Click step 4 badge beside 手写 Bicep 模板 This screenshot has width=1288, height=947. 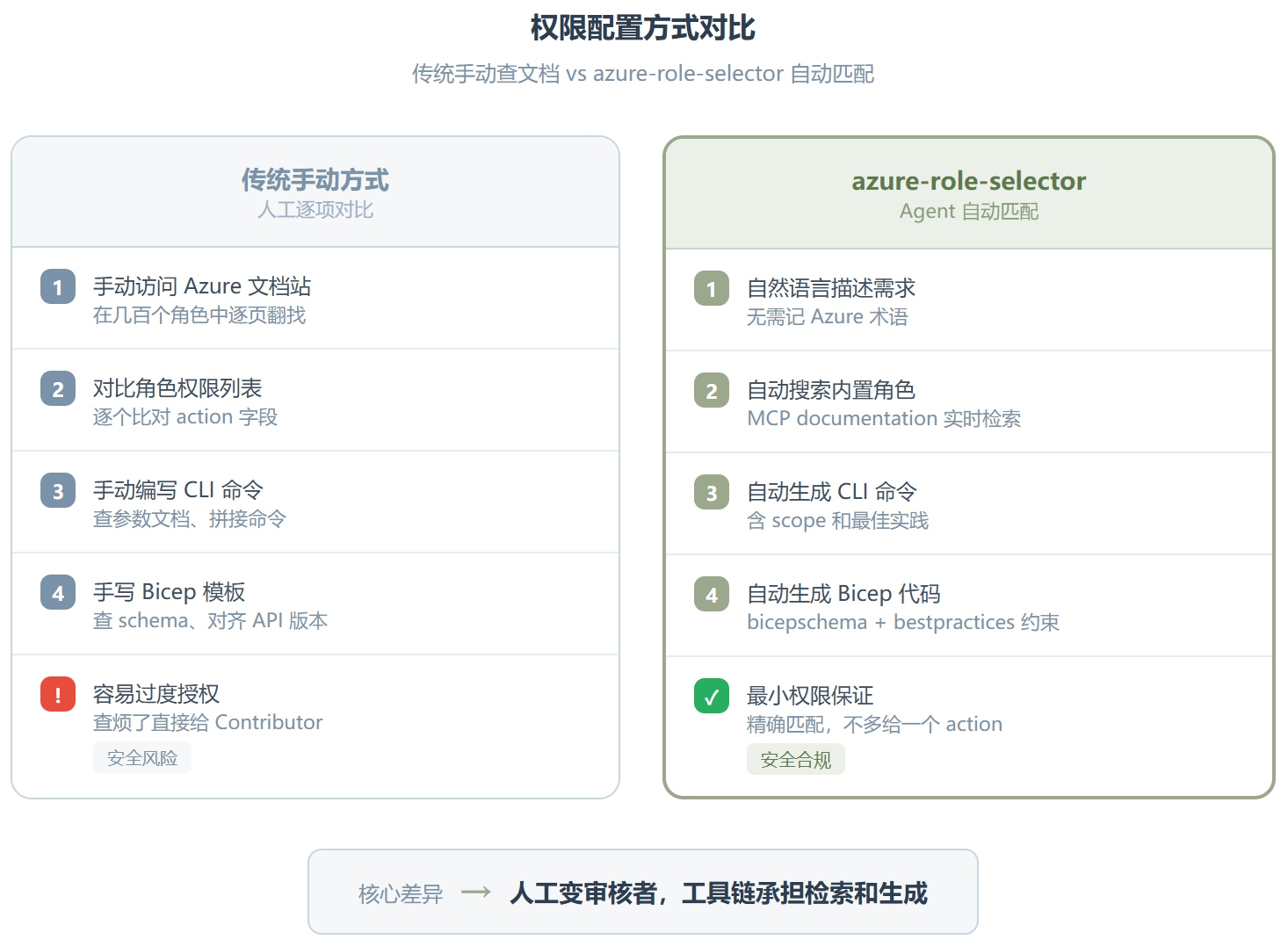click(58, 592)
